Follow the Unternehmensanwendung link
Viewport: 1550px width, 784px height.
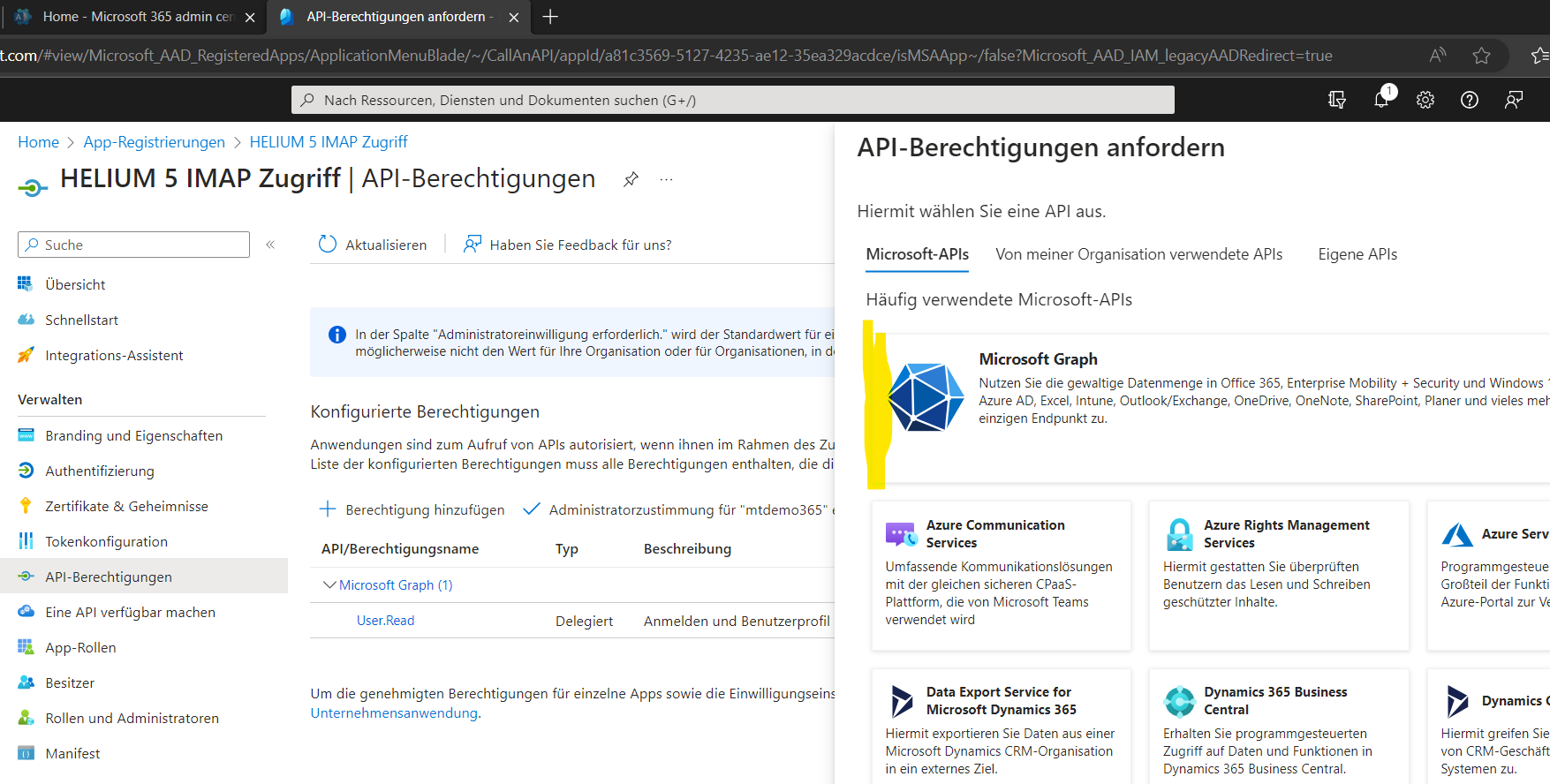394,713
